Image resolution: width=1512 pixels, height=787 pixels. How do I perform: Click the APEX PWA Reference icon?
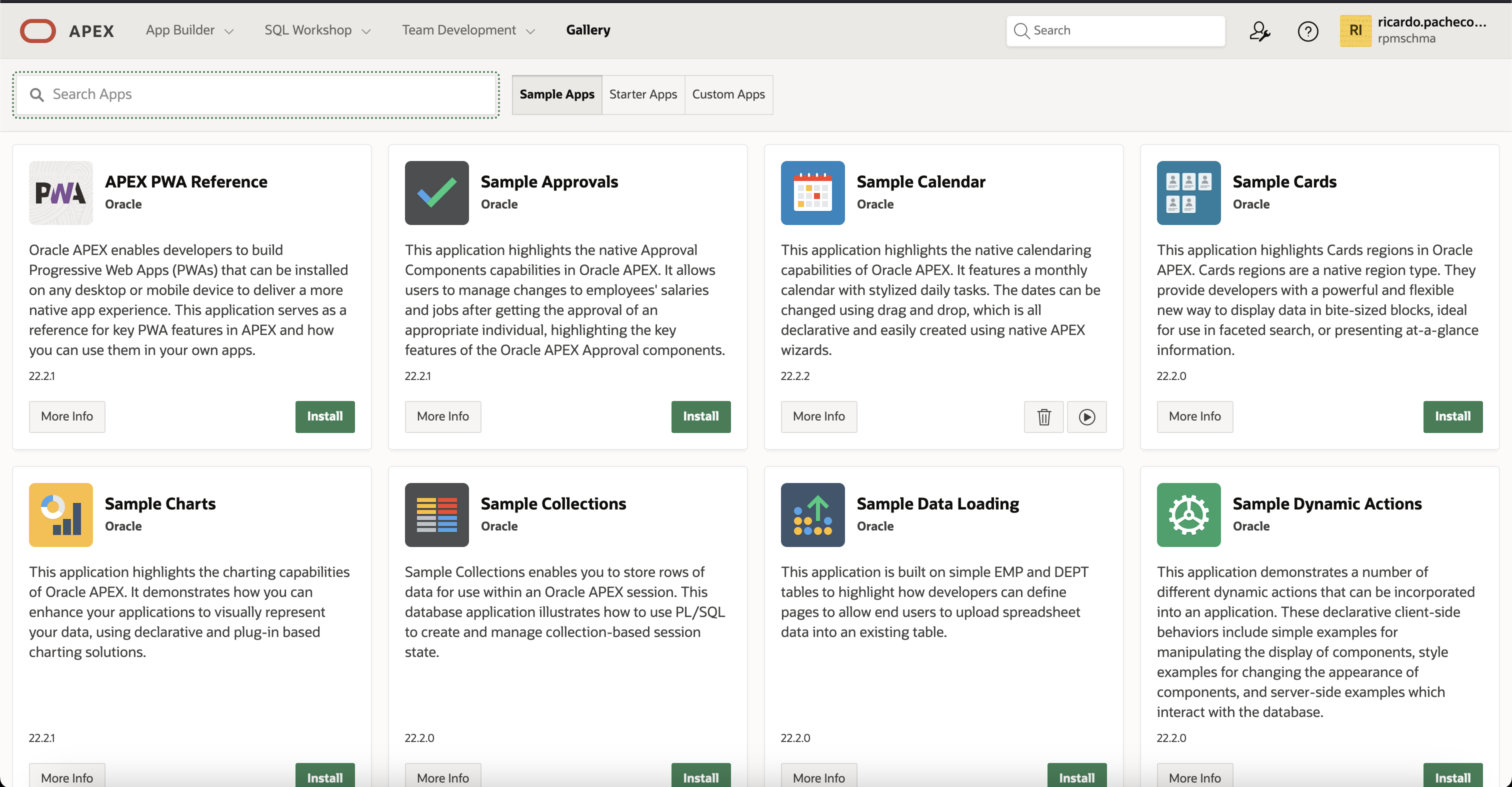(60, 192)
